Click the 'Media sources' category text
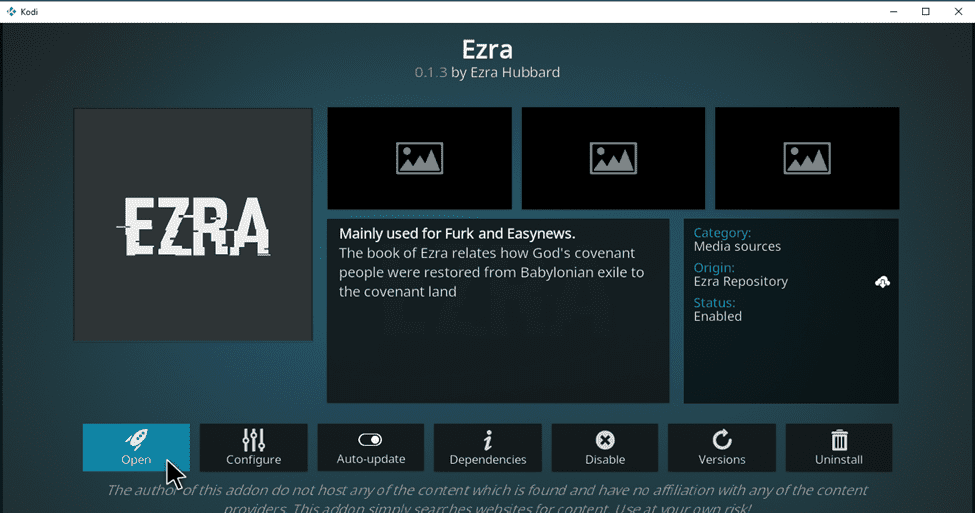 coord(737,246)
